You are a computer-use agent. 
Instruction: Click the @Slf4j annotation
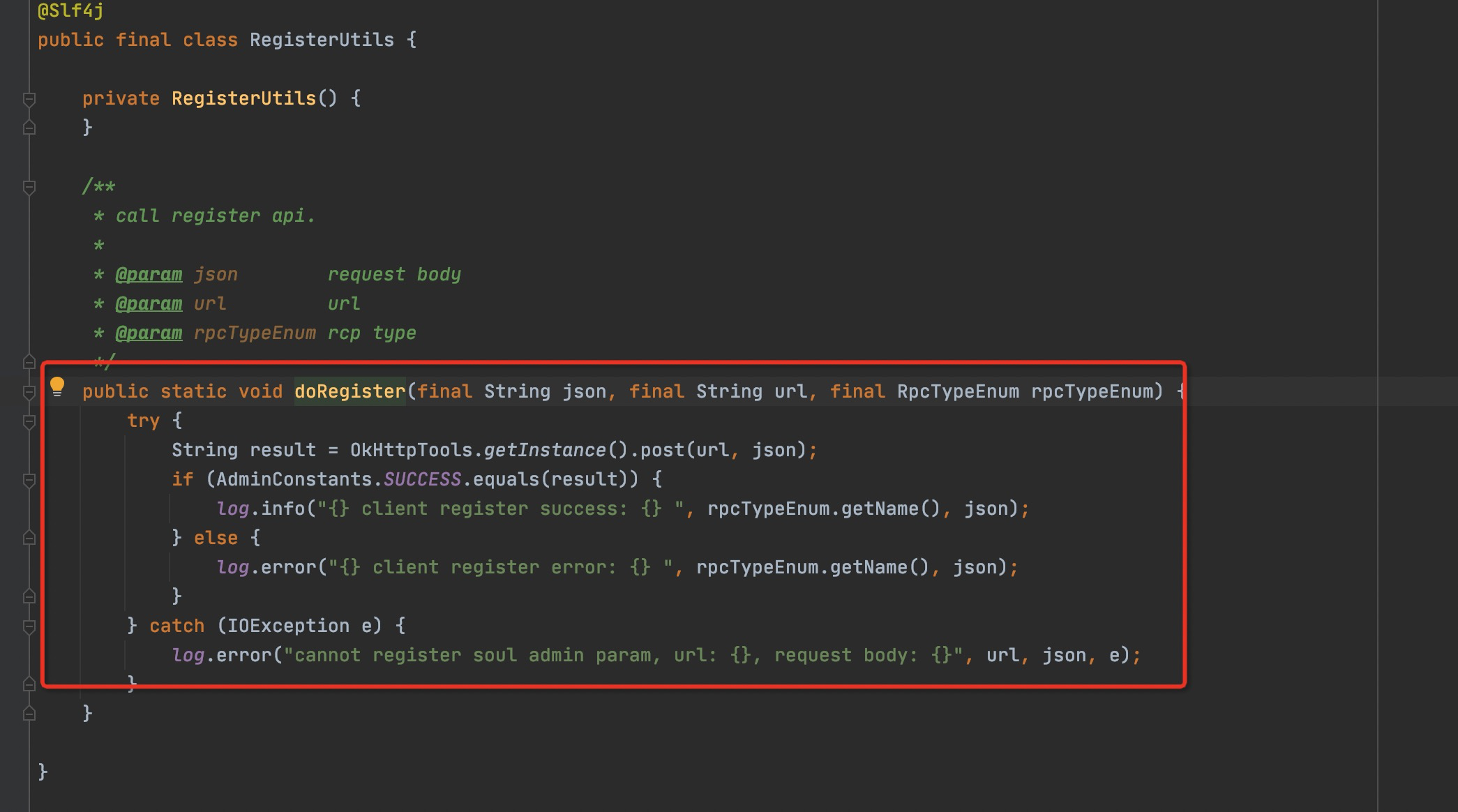pos(70,10)
